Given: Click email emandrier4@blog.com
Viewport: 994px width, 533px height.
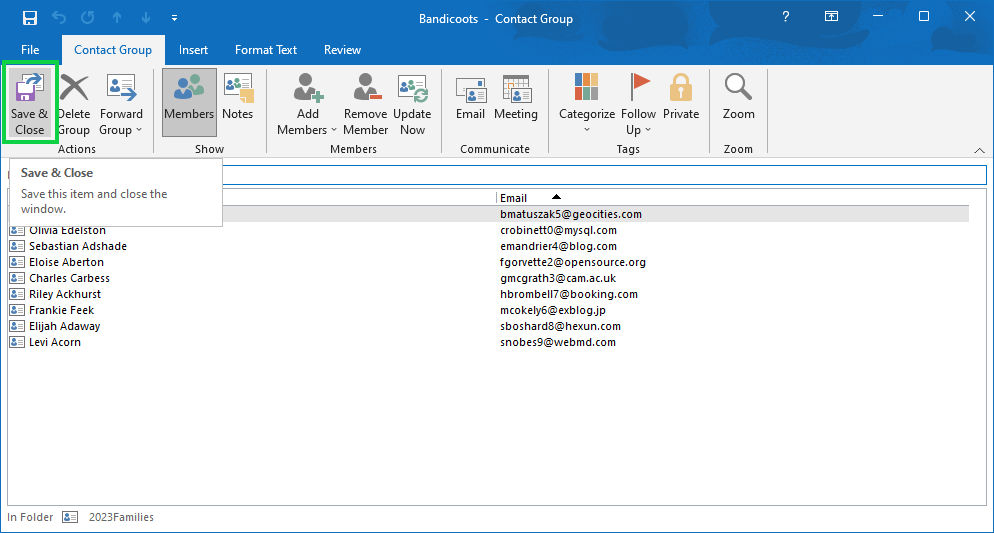Looking at the screenshot, I should click(558, 246).
